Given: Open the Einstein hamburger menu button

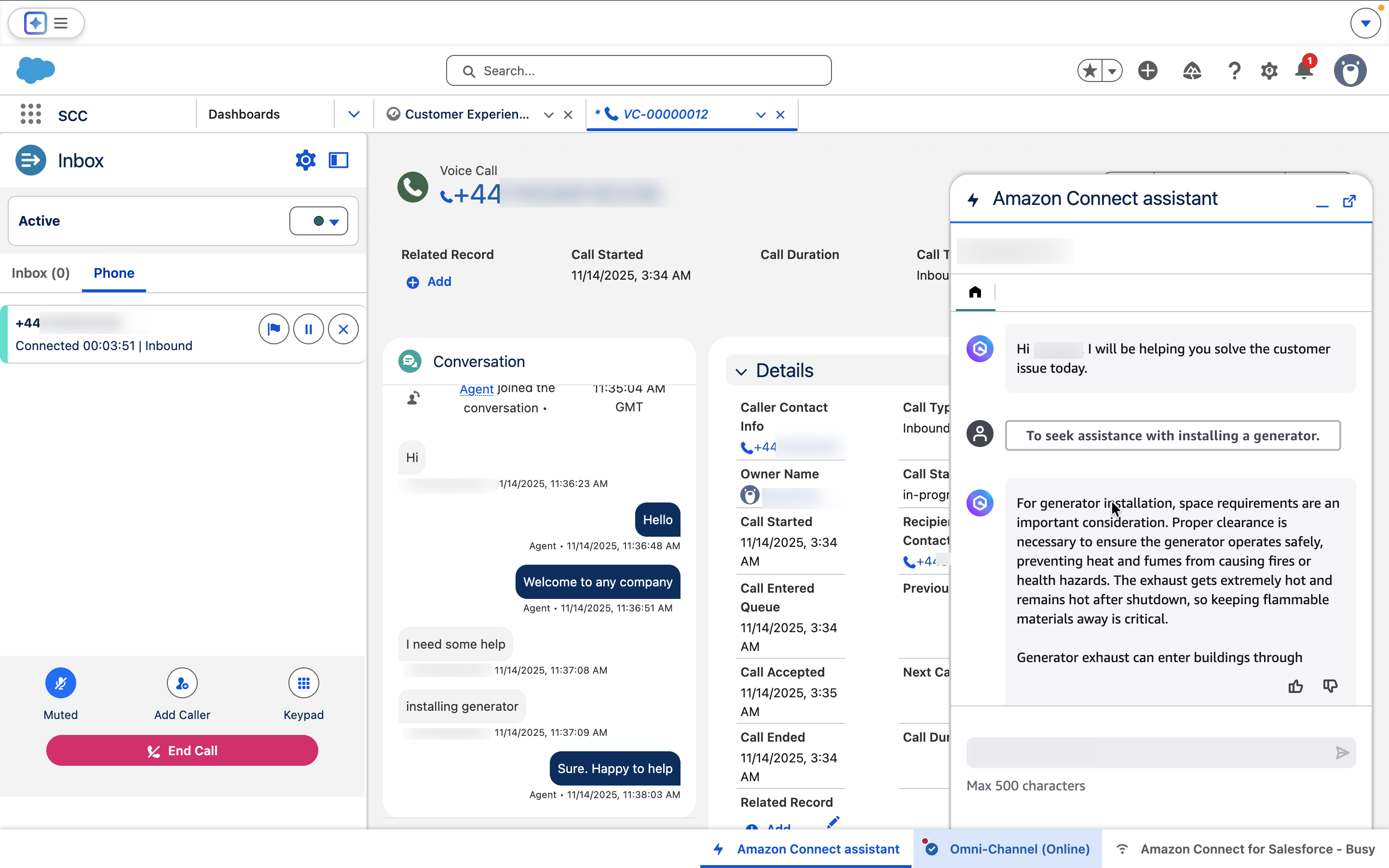Looking at the screenshot, I should click(x=61, y=23).
